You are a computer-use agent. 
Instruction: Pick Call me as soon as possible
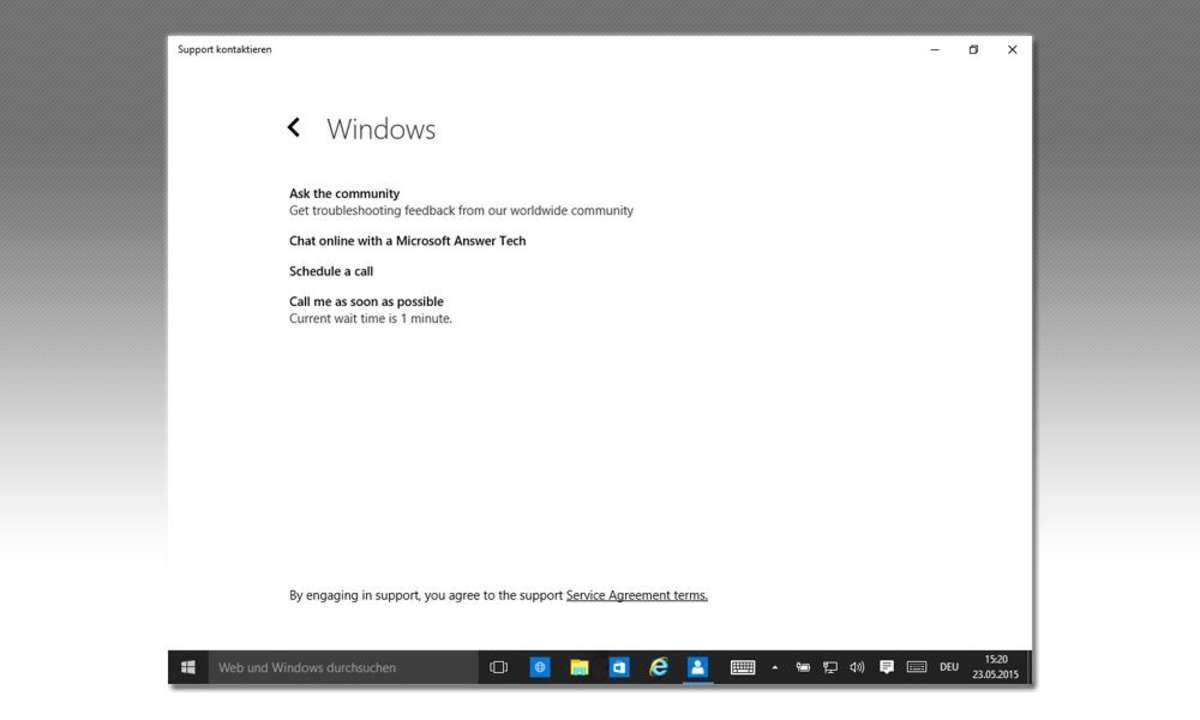pos(366,302)
